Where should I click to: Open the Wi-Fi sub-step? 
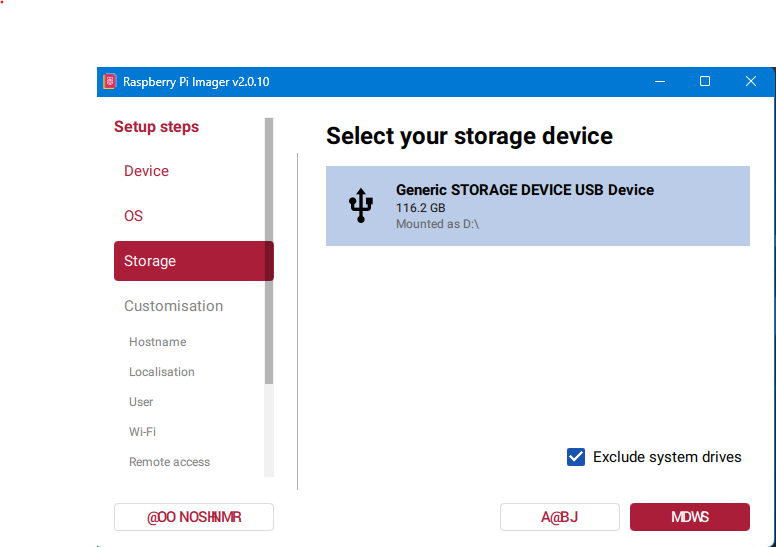[142, 432]
